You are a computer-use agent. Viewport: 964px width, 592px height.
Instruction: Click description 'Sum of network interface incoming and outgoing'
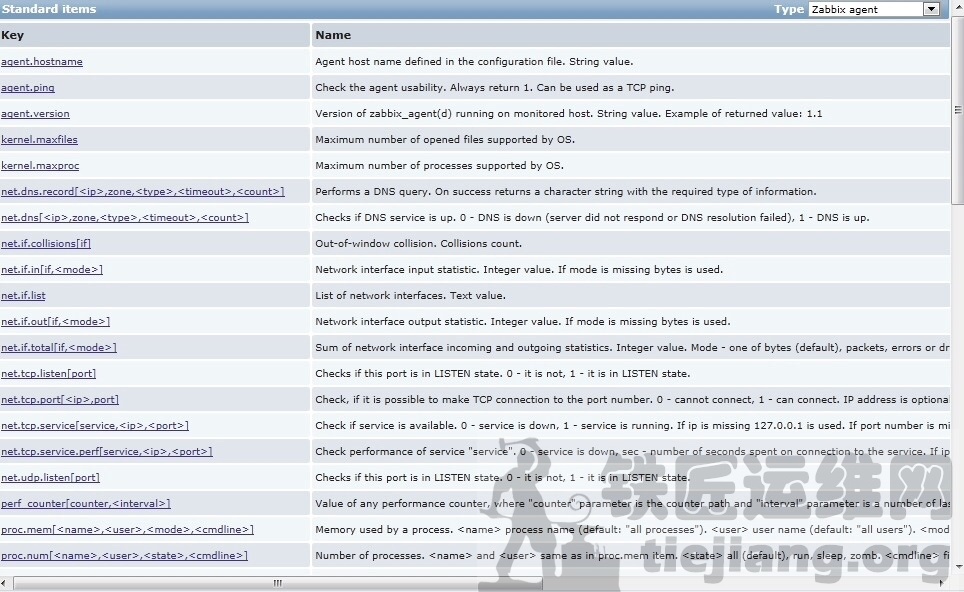pos(632,347)
